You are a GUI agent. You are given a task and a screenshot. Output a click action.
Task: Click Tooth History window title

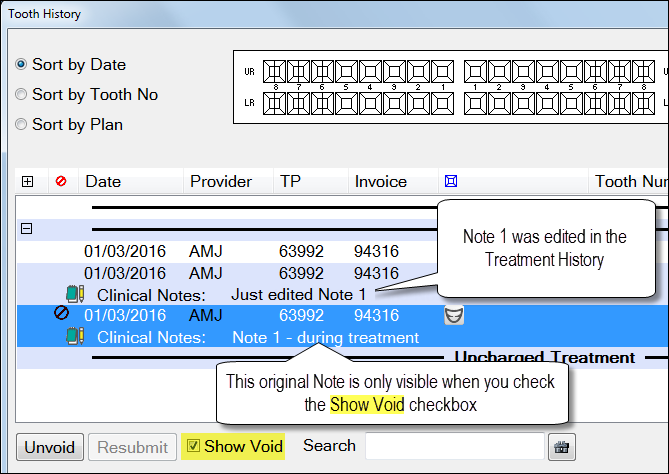(x=44, y=14)
